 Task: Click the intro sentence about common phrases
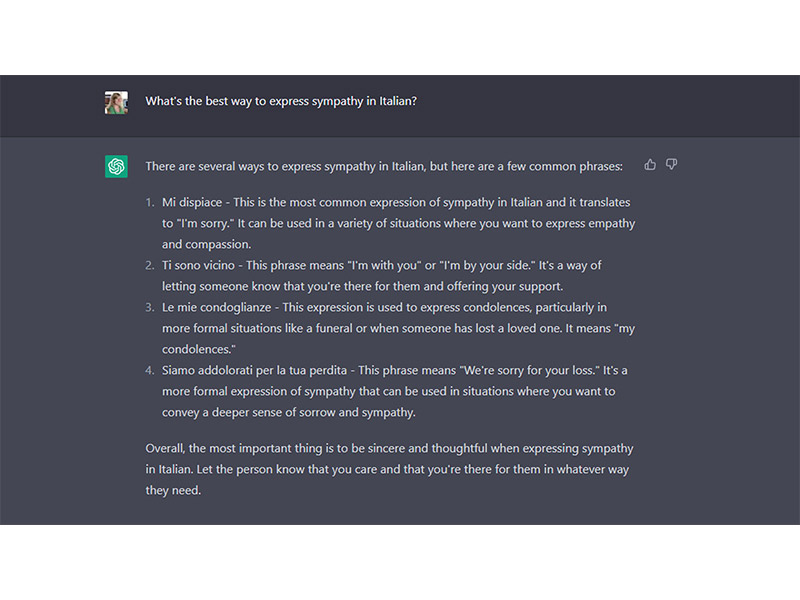pyautogui.click(x=384, y=166)
